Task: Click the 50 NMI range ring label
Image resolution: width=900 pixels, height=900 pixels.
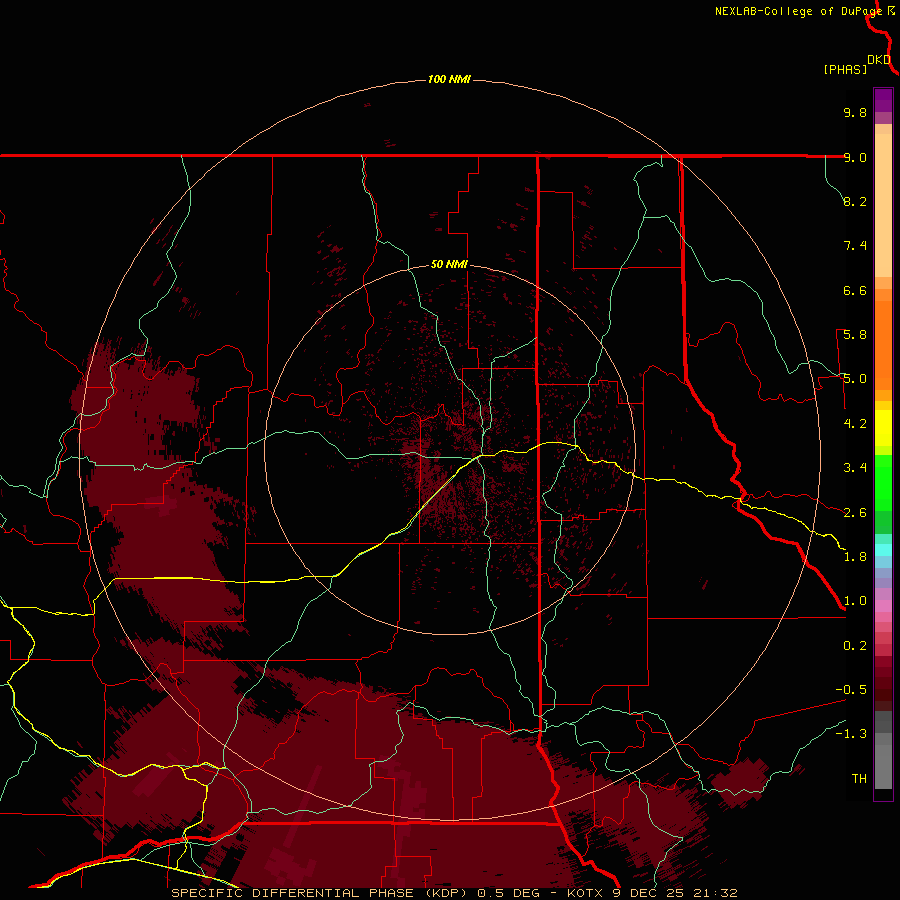Action: [449, 264]
